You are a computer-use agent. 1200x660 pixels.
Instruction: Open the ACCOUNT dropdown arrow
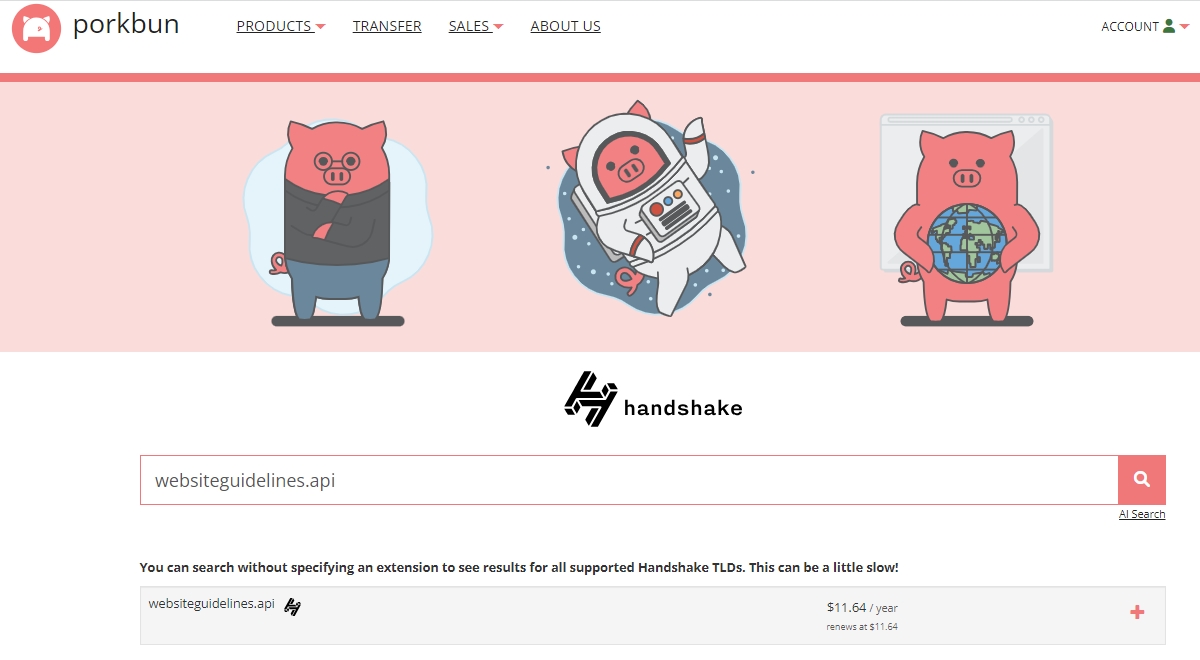(1184, 27)
